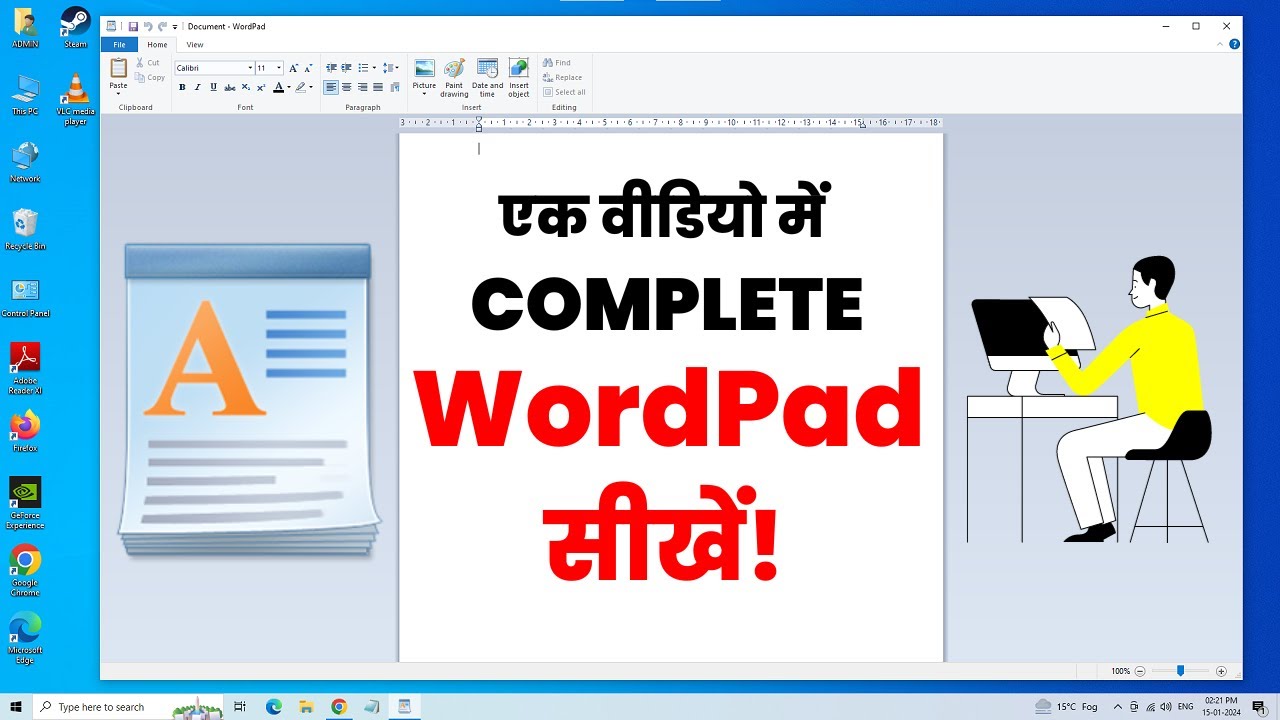Insert a Paint drawing
Viewport: 1280px width, 720px height.
[454, 77]
